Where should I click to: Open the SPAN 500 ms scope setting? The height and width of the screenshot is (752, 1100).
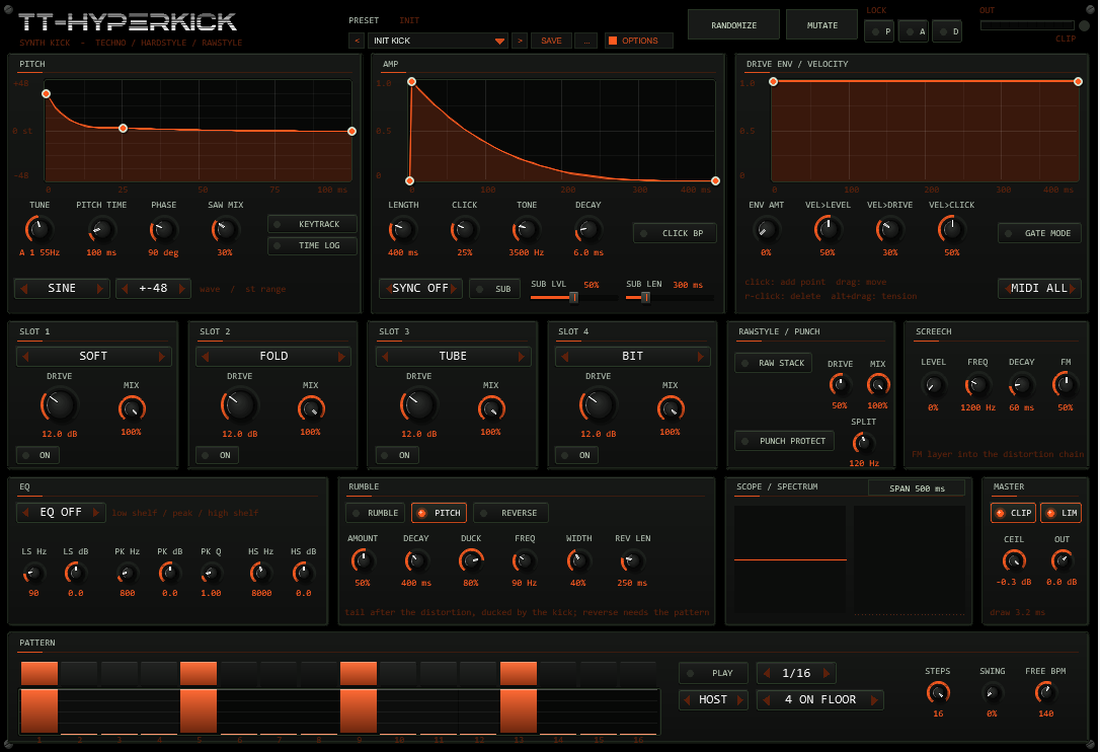[x=916, y=488]
